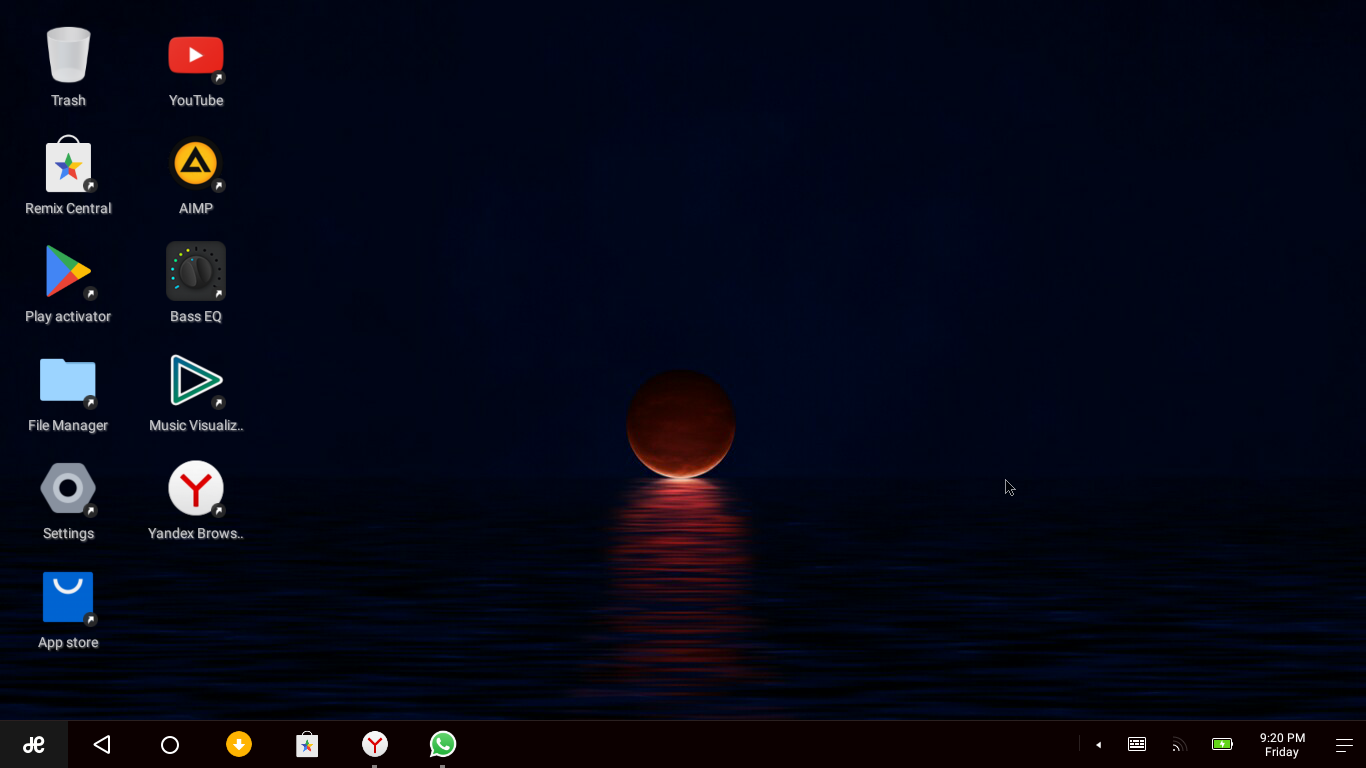Launch the Music Visualizer app
Screen dimensions: 1366x768
coord(196,380)
